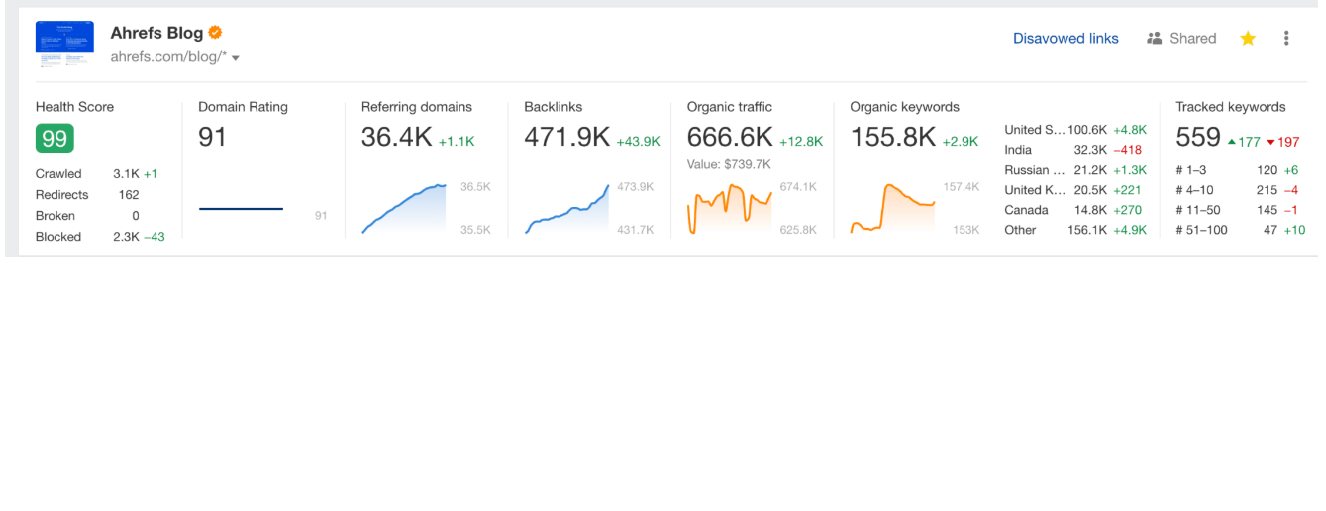This screenshot has width=1326, height=511.
Task: Click the Ahrefs Blog project title
Action: click(156, 33)
